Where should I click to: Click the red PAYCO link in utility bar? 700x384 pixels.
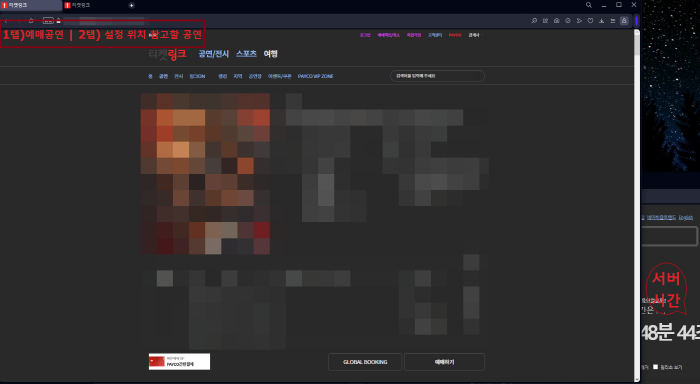tap(455, 35)
